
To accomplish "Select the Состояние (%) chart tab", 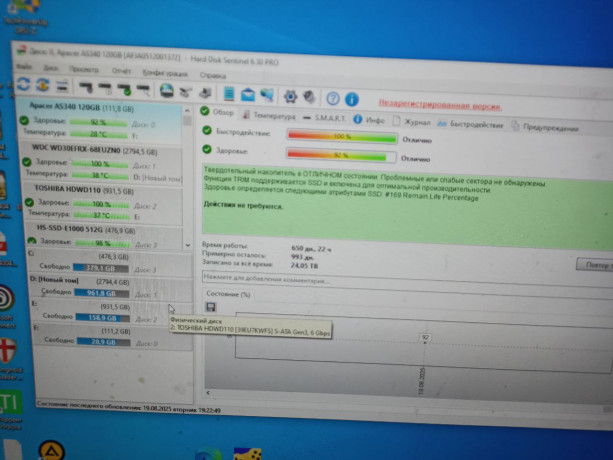I will tap(228, 294).
